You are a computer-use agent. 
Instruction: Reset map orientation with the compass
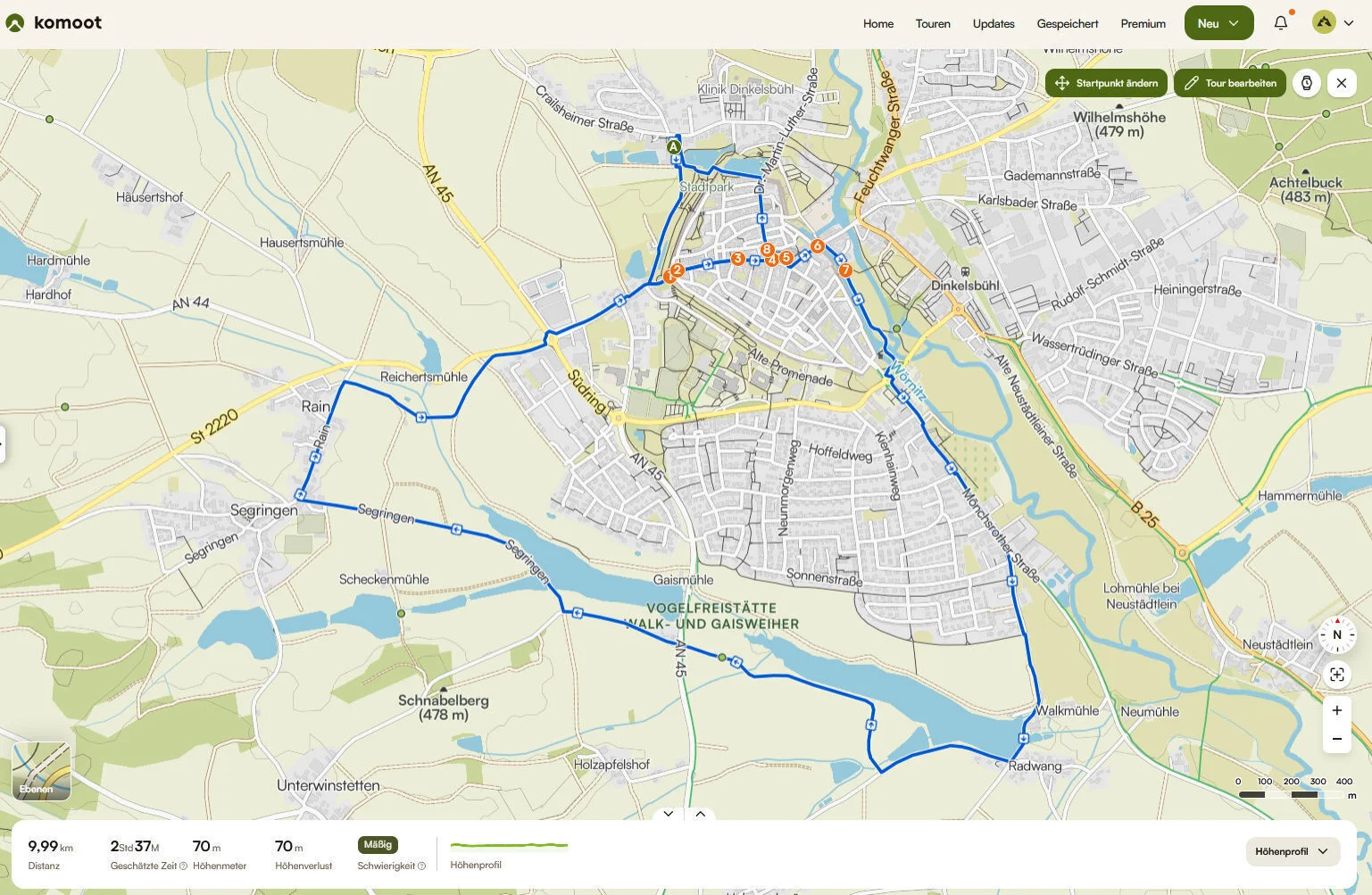point(1336,634)
